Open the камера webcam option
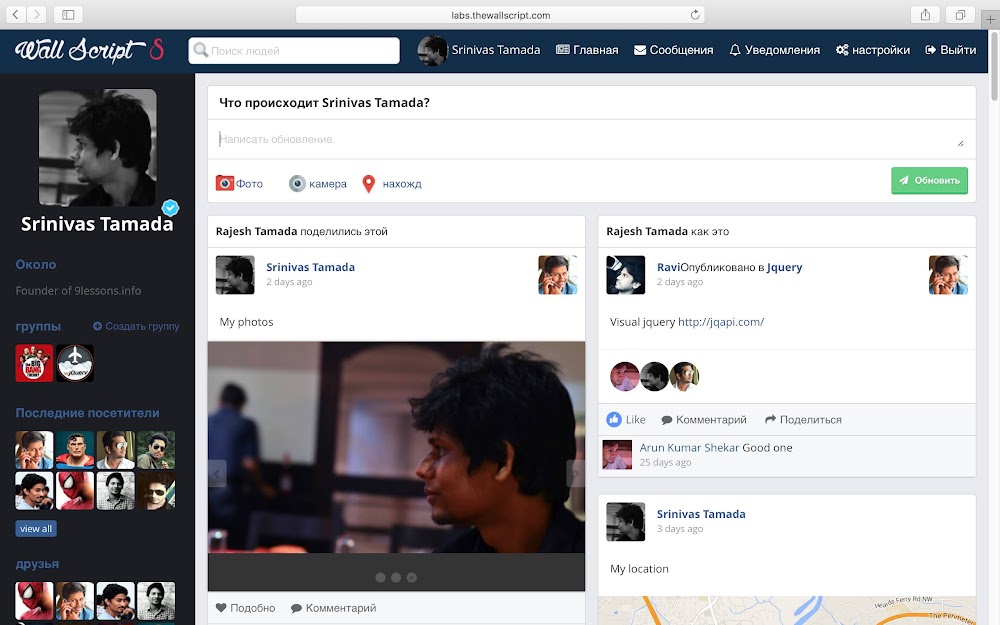The image size is (1000, 625). 318,184
